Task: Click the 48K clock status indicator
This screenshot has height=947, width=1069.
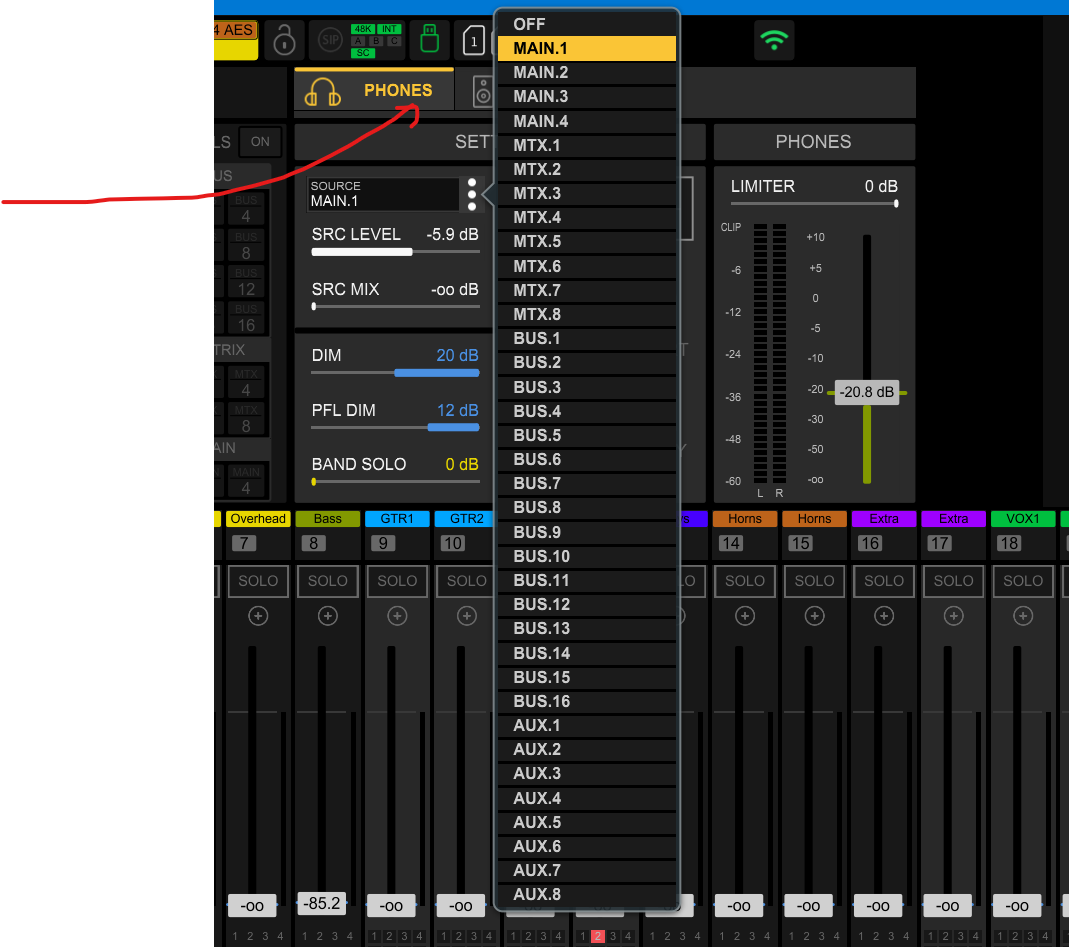Action: [x=363, y=29]
